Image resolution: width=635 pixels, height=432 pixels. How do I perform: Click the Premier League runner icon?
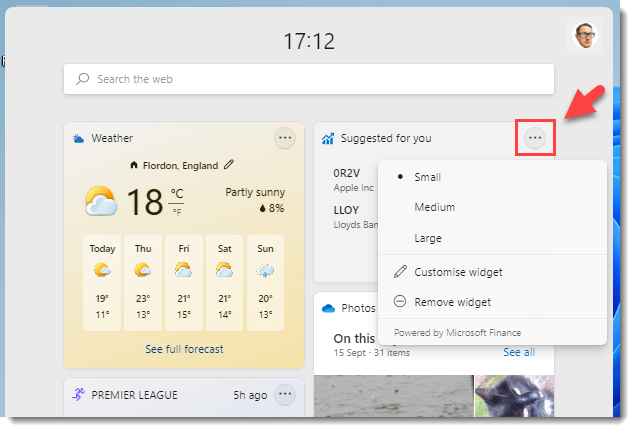(x=79, y=394)
